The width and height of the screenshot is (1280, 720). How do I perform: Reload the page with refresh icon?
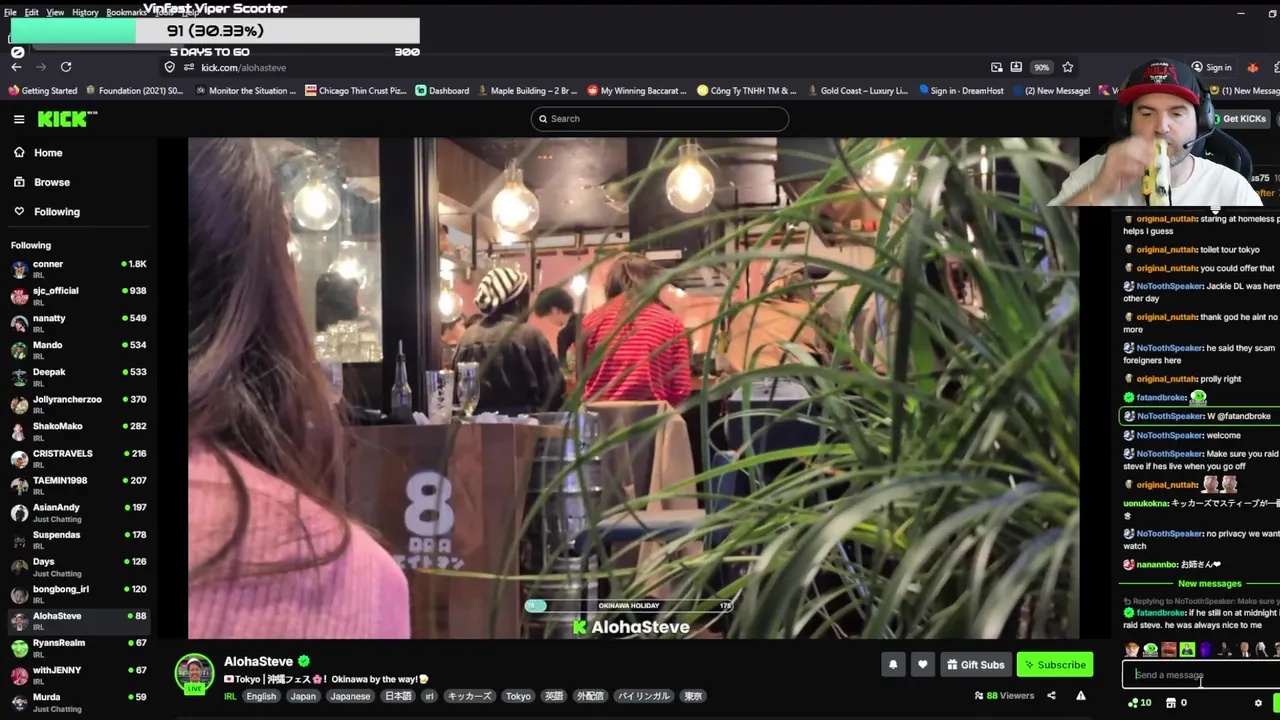pyautogui.click(x=66, y=67)
